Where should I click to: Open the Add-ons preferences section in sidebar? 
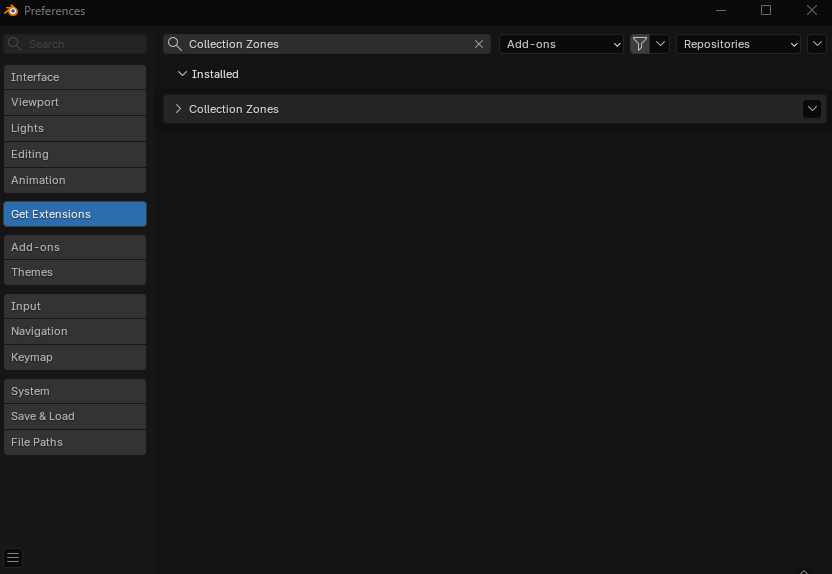75,247
